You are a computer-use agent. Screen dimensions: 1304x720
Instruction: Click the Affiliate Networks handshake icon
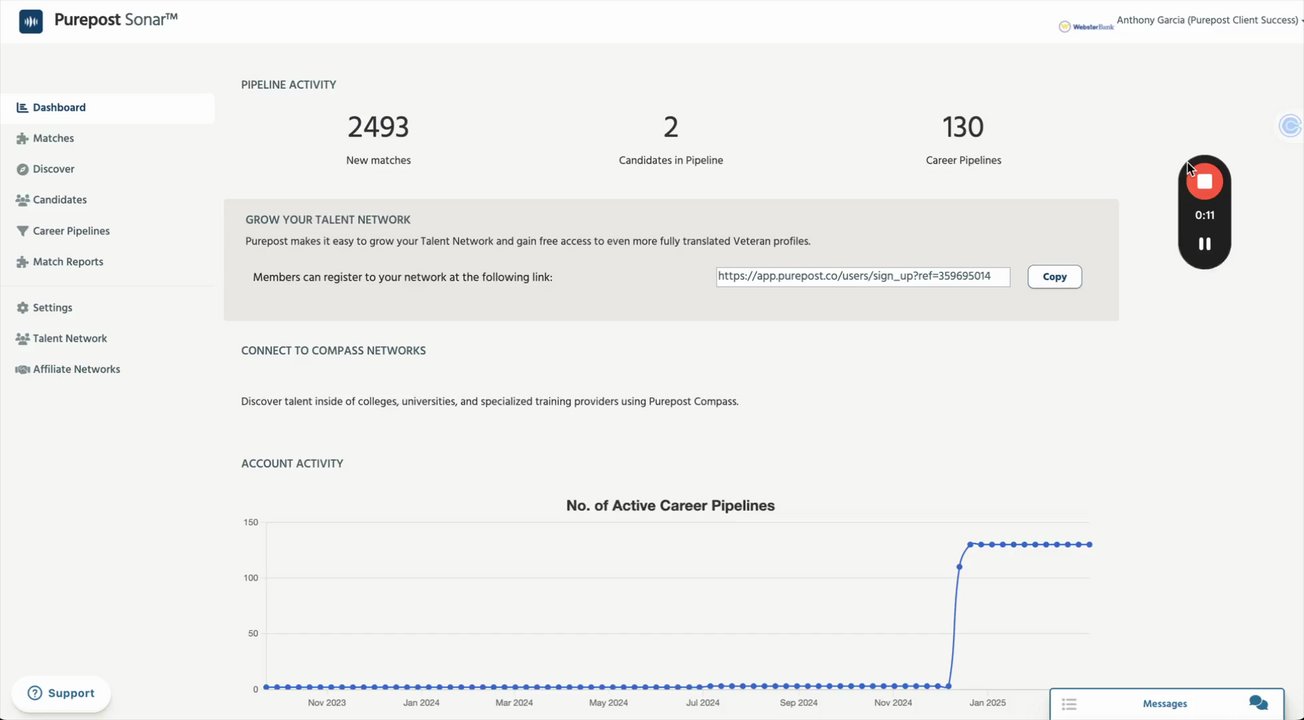22,370
